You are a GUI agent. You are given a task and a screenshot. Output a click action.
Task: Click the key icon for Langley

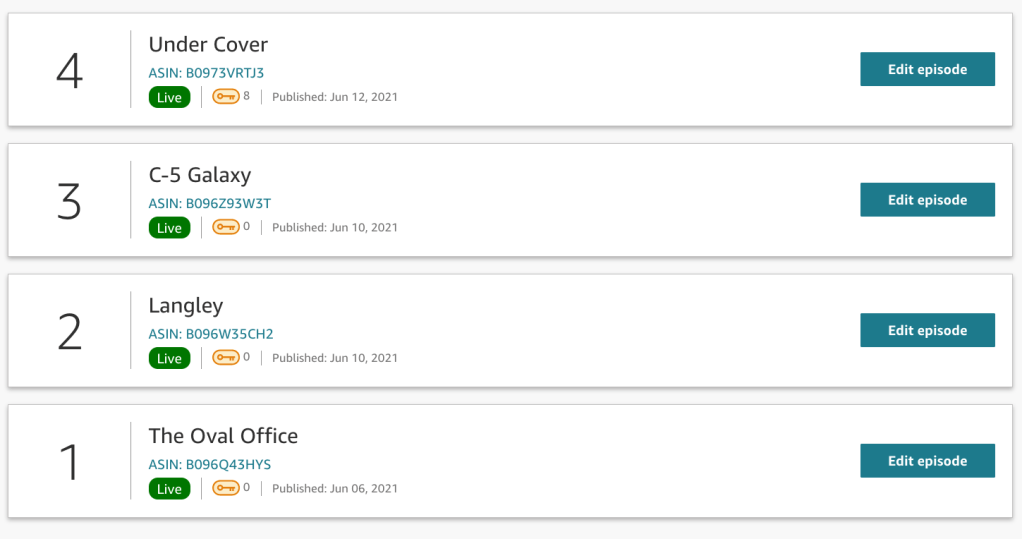225,358
